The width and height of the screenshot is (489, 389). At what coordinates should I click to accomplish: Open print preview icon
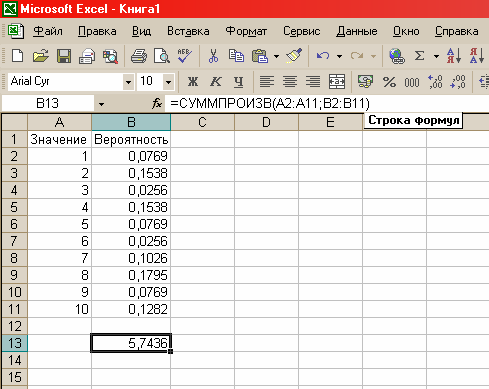[162, 56]
